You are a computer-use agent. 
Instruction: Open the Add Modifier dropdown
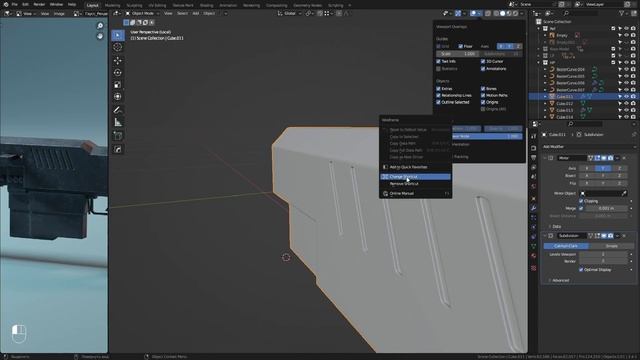click(589, 147)
